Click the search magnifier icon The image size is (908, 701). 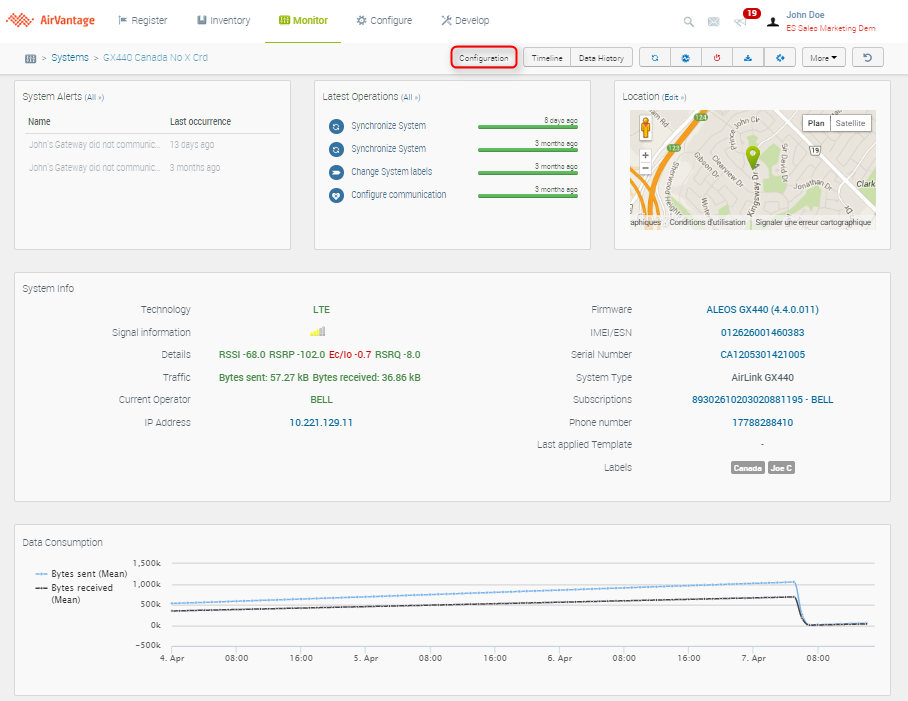tap(689, 22)
